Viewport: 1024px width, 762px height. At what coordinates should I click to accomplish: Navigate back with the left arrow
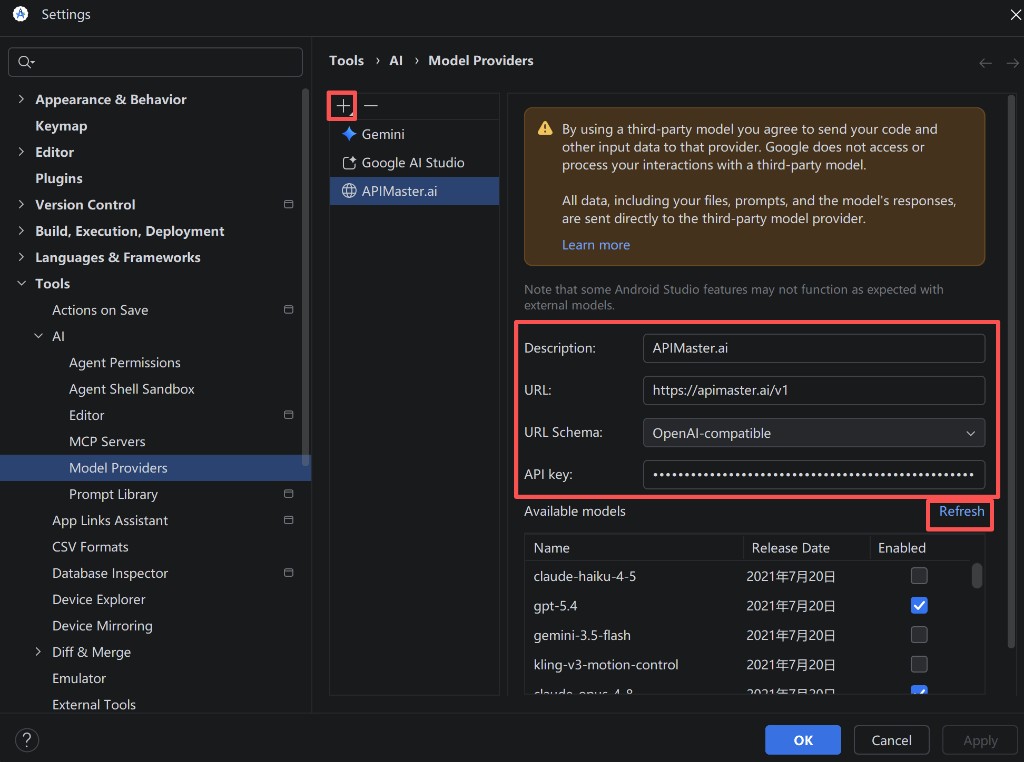point(985,63)
